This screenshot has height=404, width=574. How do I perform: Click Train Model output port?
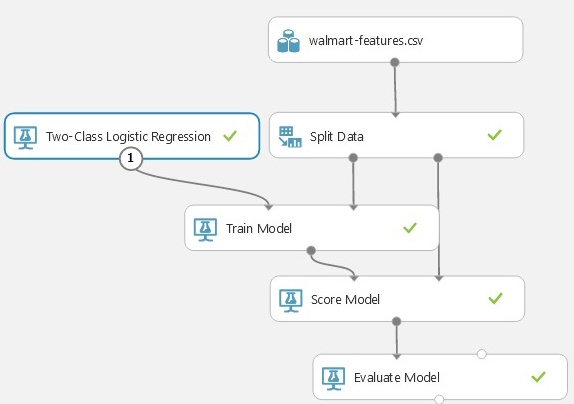click(311, 251)
